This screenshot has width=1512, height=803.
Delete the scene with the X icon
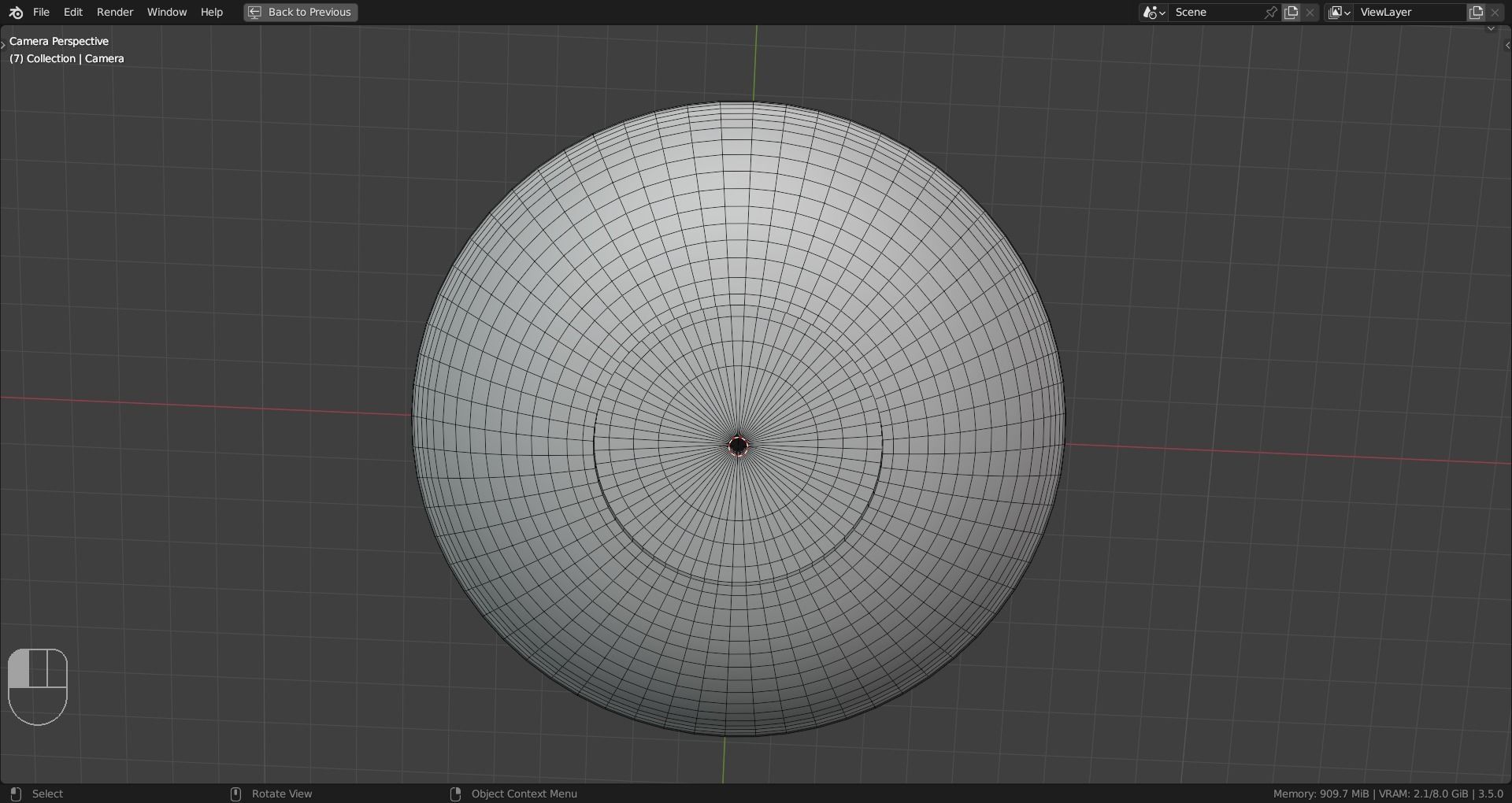pyautogui.click(x=1310, y=13)
